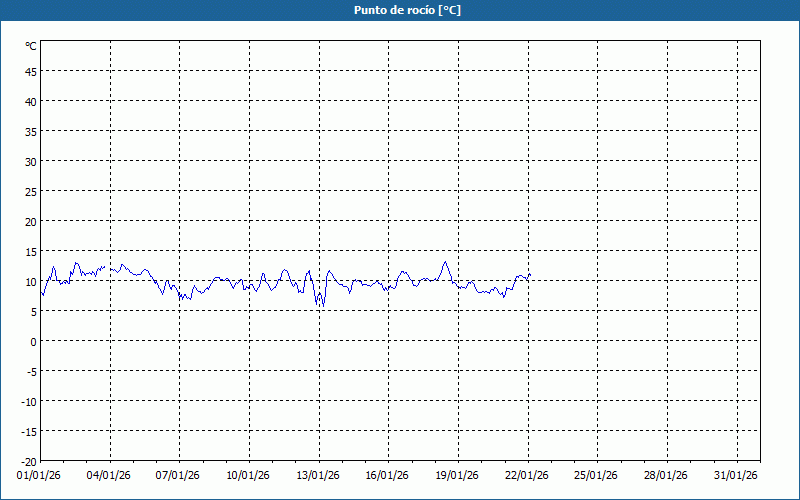This screenshot has height=500, width=800.
Task: Select the 01/01/26 date label
Action: pyautogui.click(x=40, y=475)
